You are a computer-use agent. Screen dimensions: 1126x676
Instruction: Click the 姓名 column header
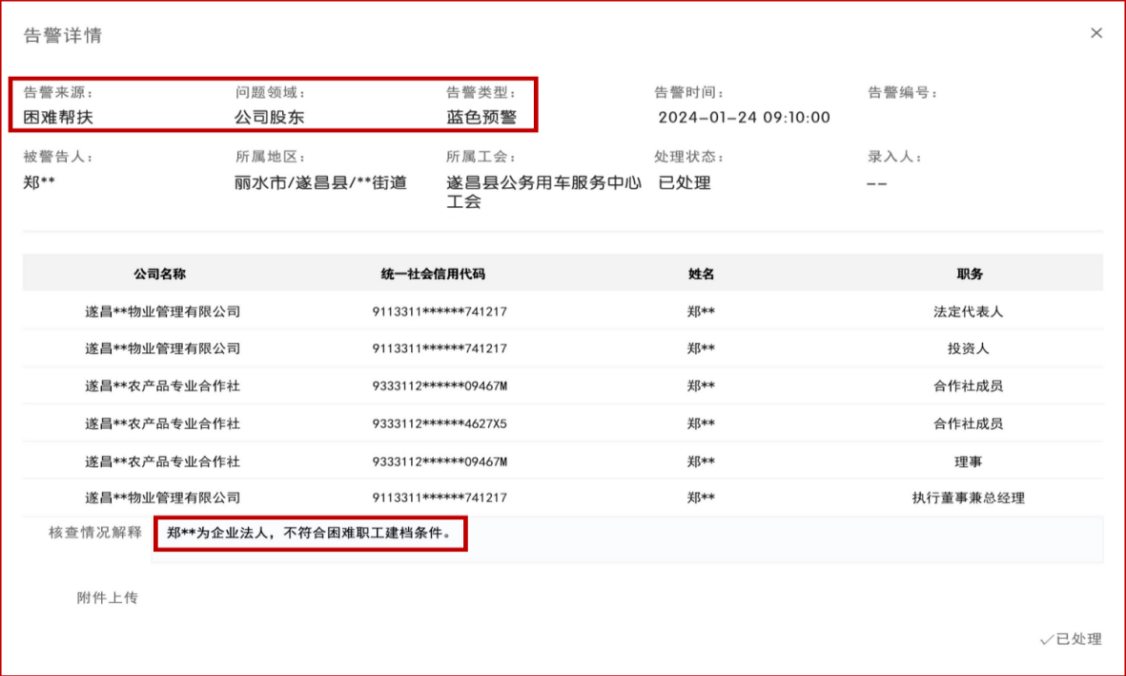(x=701, y=273)
